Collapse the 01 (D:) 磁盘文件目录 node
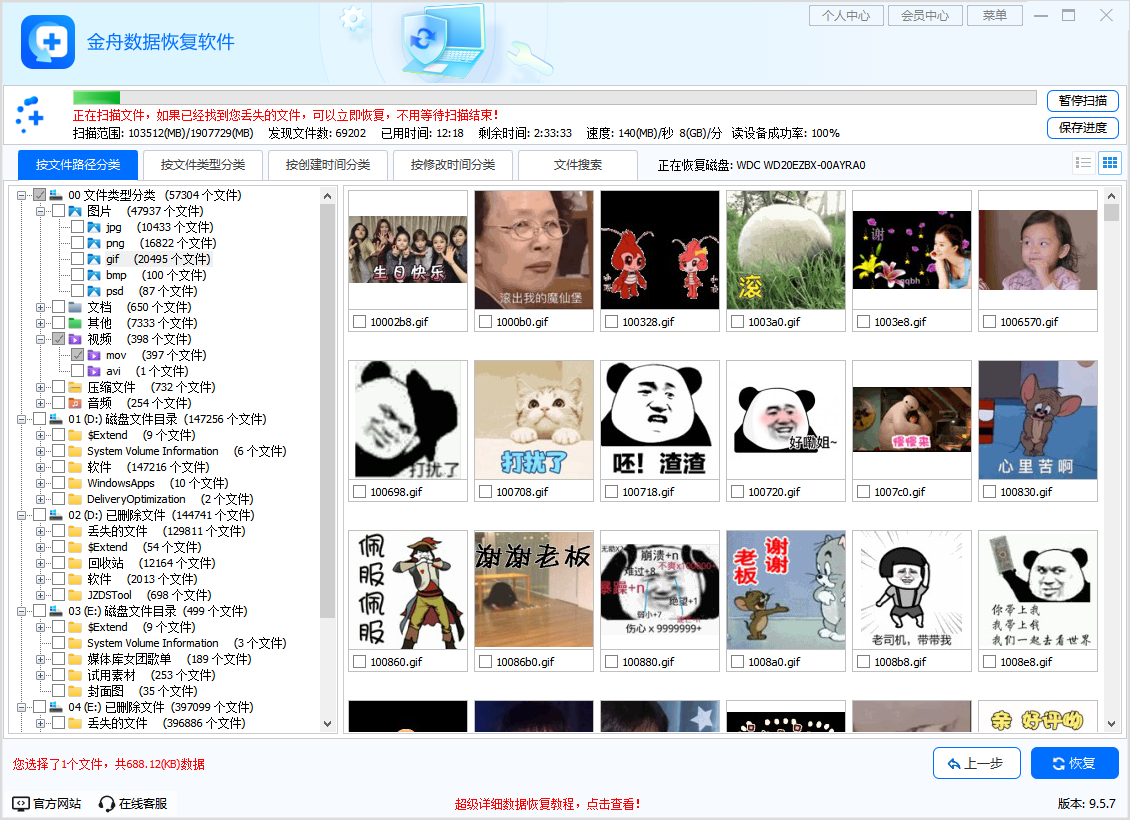Viewport: 1130px width, 820px height. (x=22, y=419)
